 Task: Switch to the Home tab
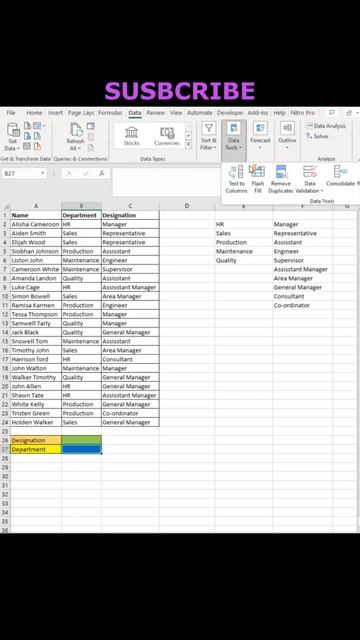[x=34, y=113]
